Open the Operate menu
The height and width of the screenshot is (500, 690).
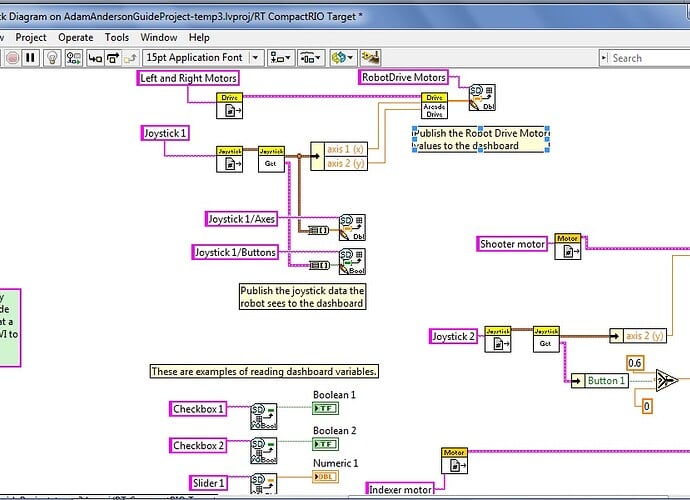click(76, 37)
